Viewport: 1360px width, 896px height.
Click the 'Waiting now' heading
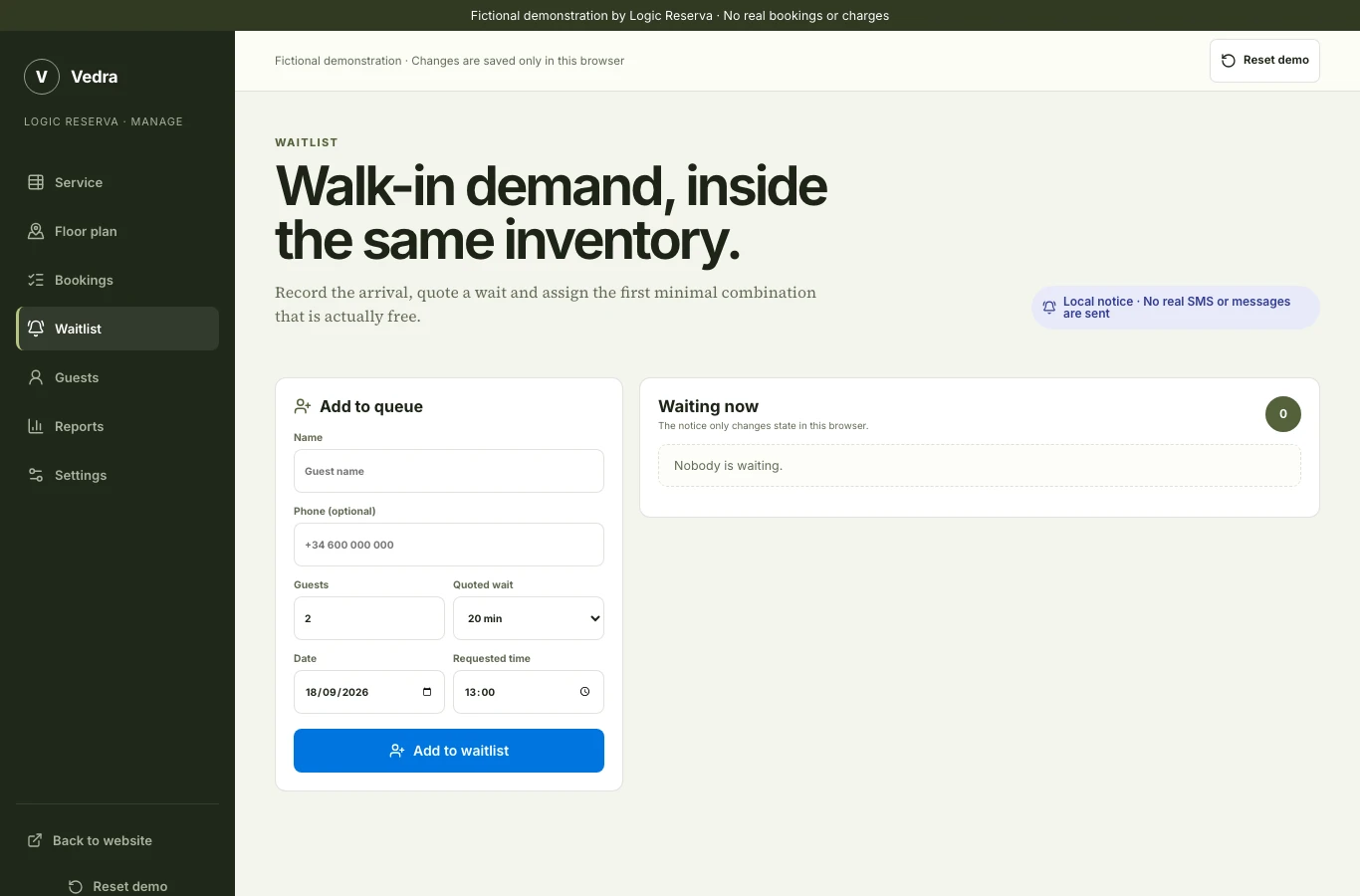(x=708, y=406)
